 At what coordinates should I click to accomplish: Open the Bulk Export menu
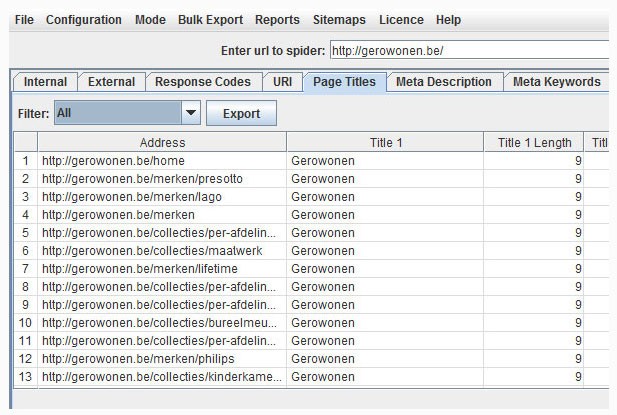211,20
